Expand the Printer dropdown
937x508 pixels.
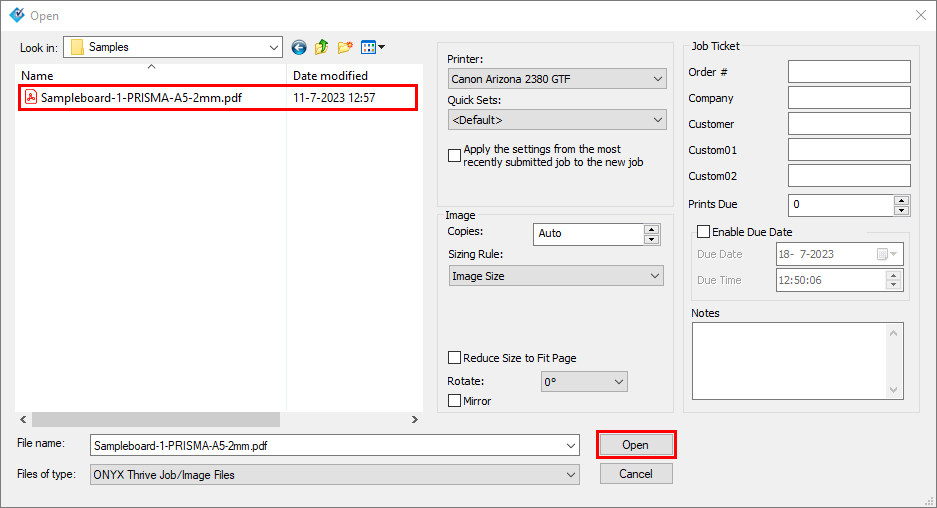[557, 79]
